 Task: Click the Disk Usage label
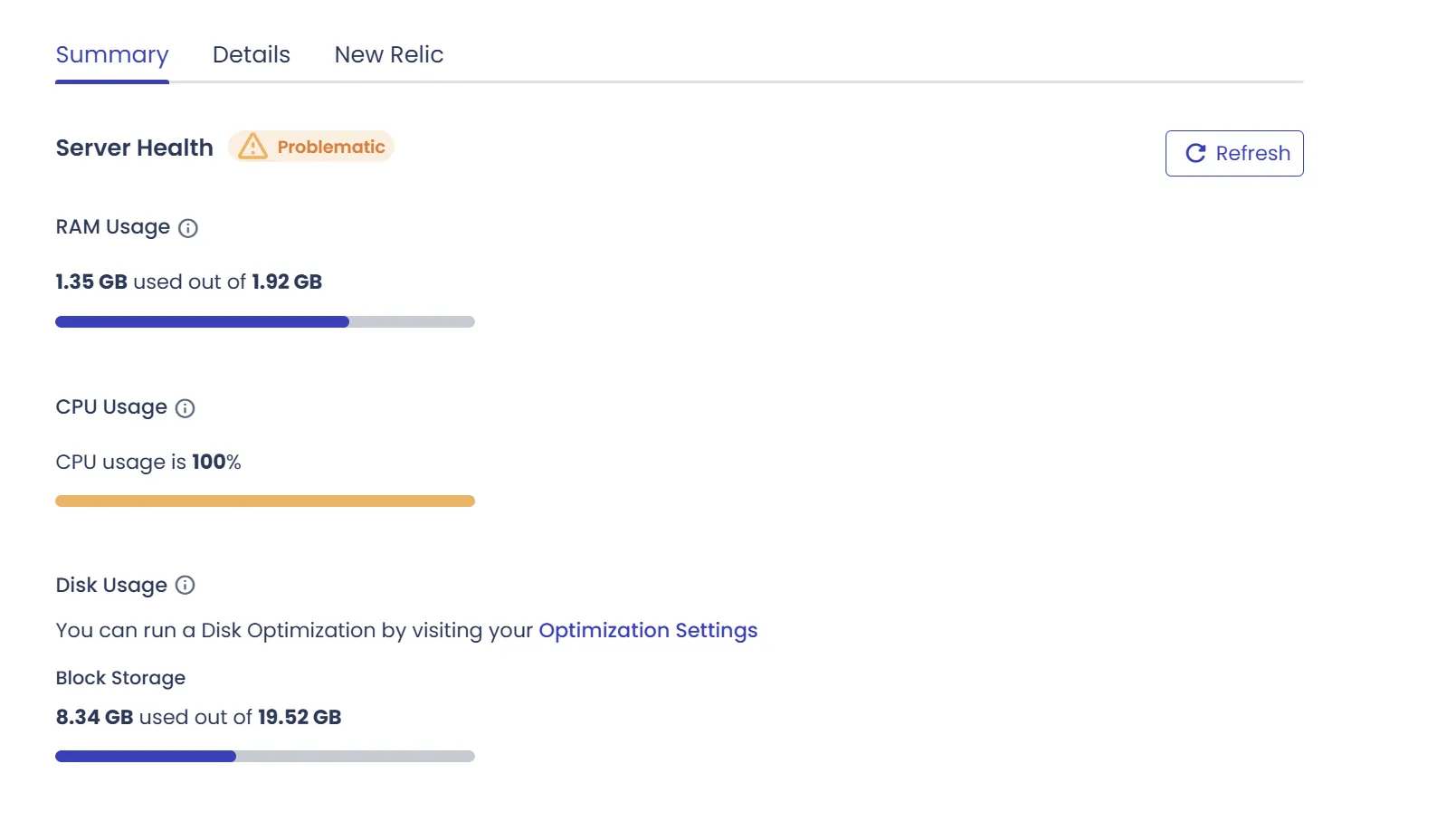tap(111, 586)
